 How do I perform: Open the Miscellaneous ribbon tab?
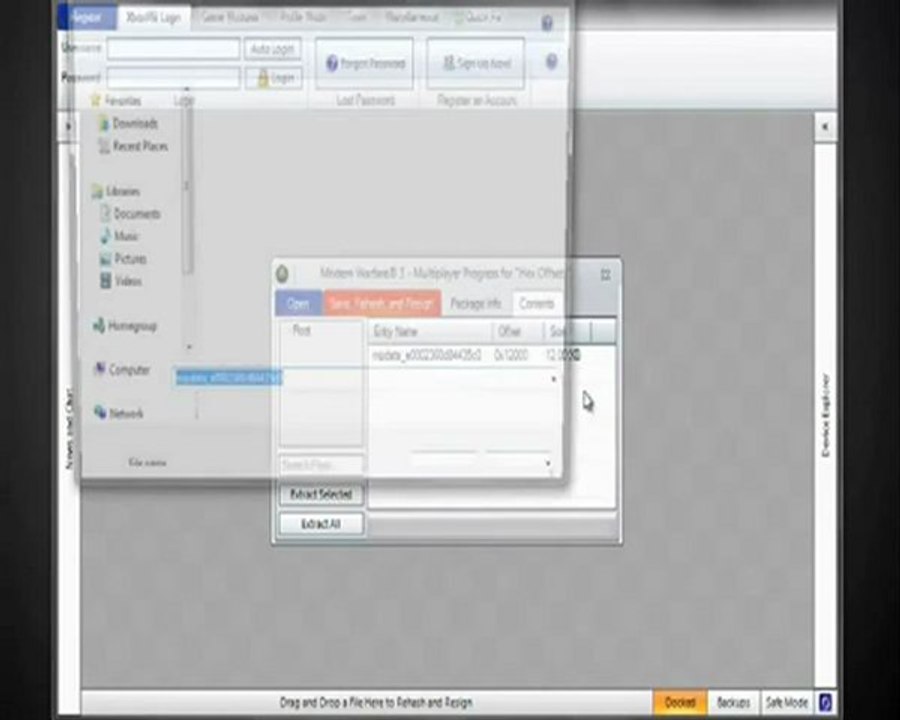[412, 18]
